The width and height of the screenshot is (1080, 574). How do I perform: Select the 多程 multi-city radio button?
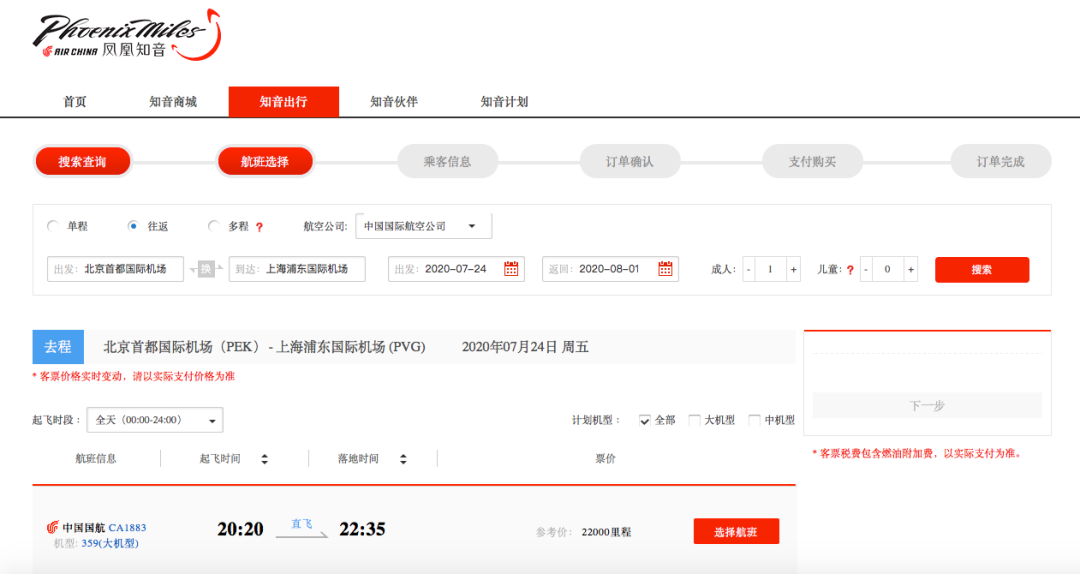(x=214, y=226)
